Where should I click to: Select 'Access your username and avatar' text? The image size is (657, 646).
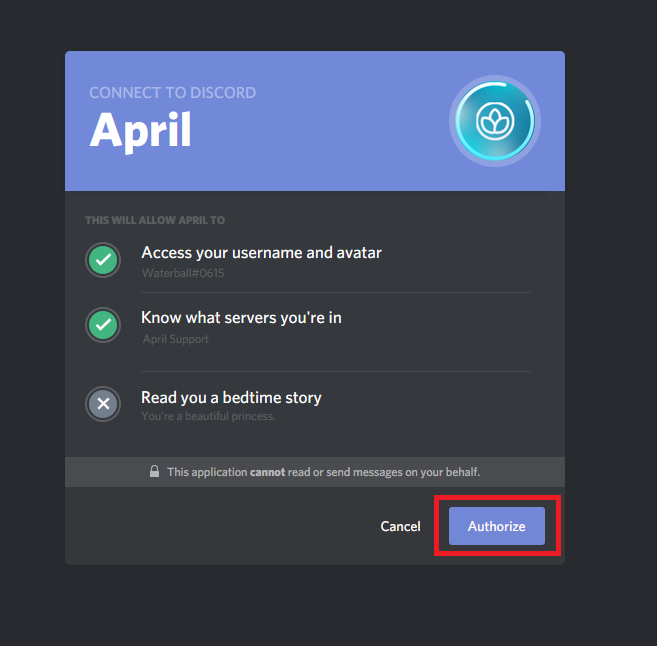pyautogui.click(x=261, y=253)
